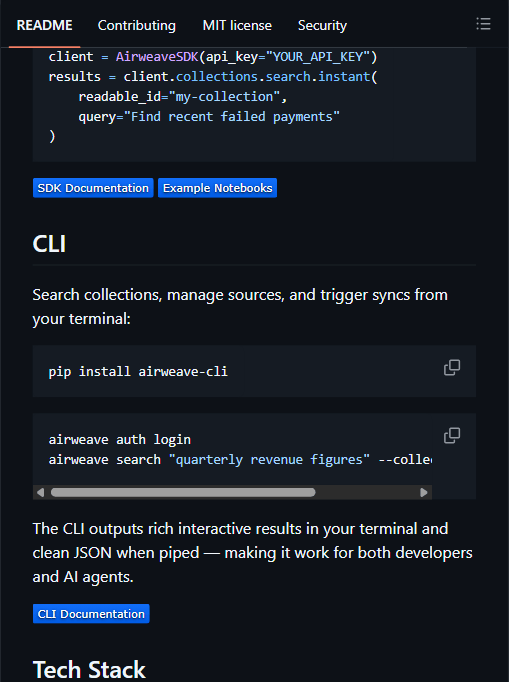Click the Tech Stack heading
The width and height of the screenshot is (509, 682).
(x=89, y=669)
